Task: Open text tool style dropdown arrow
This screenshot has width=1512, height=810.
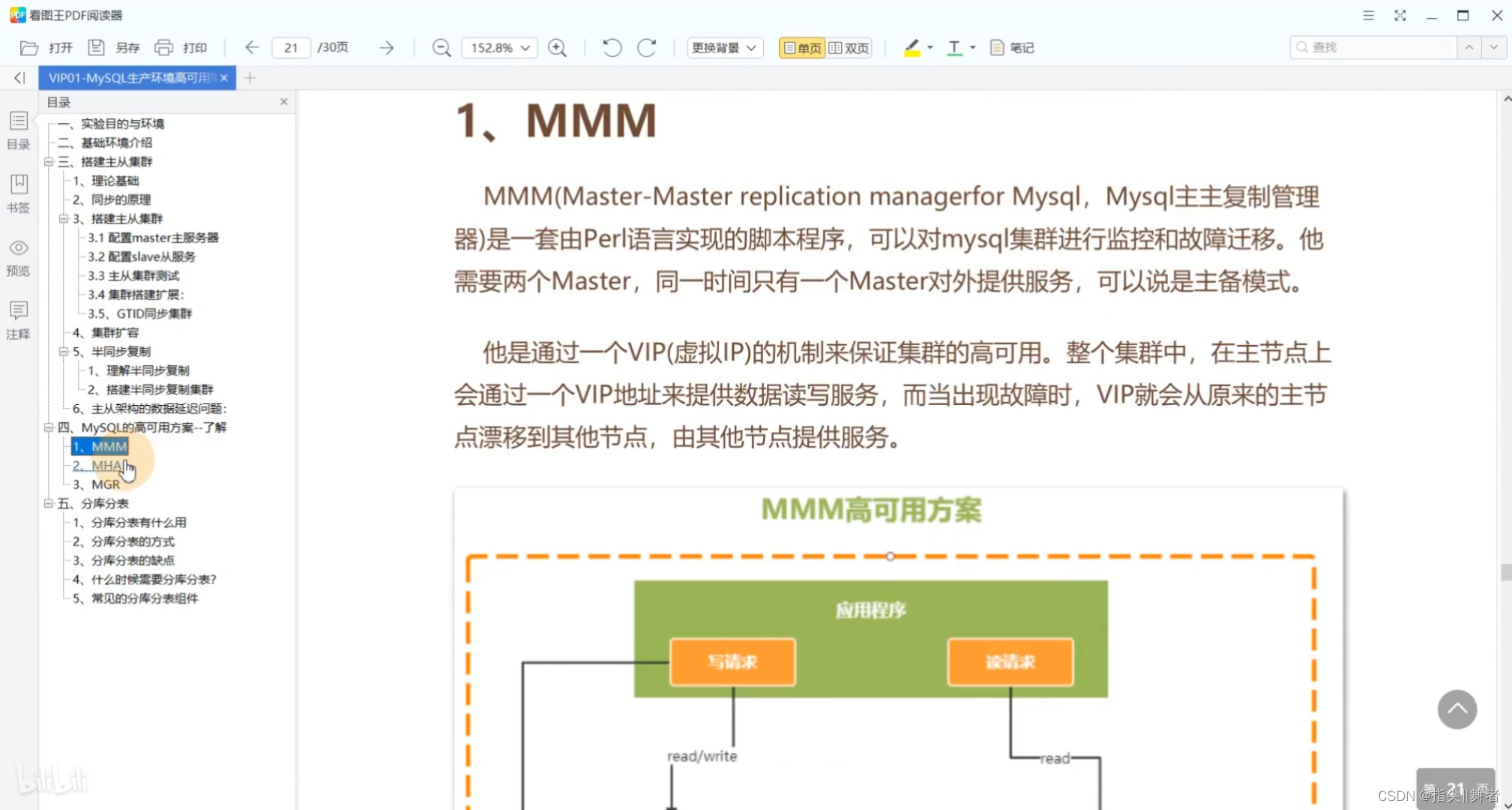Action: coord(972,48)
